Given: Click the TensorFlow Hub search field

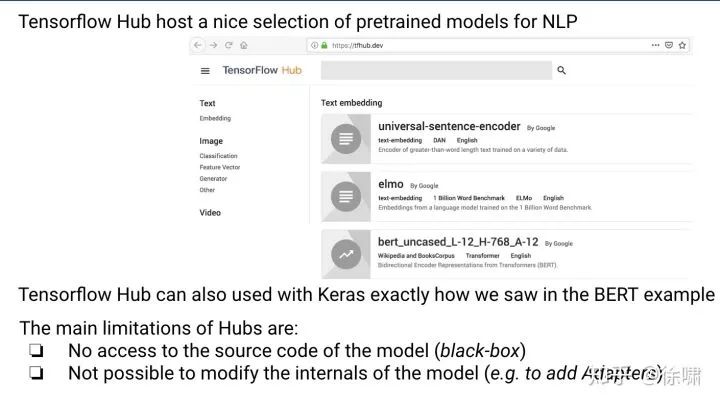Looking at the screenshot, I should point(435,70).
